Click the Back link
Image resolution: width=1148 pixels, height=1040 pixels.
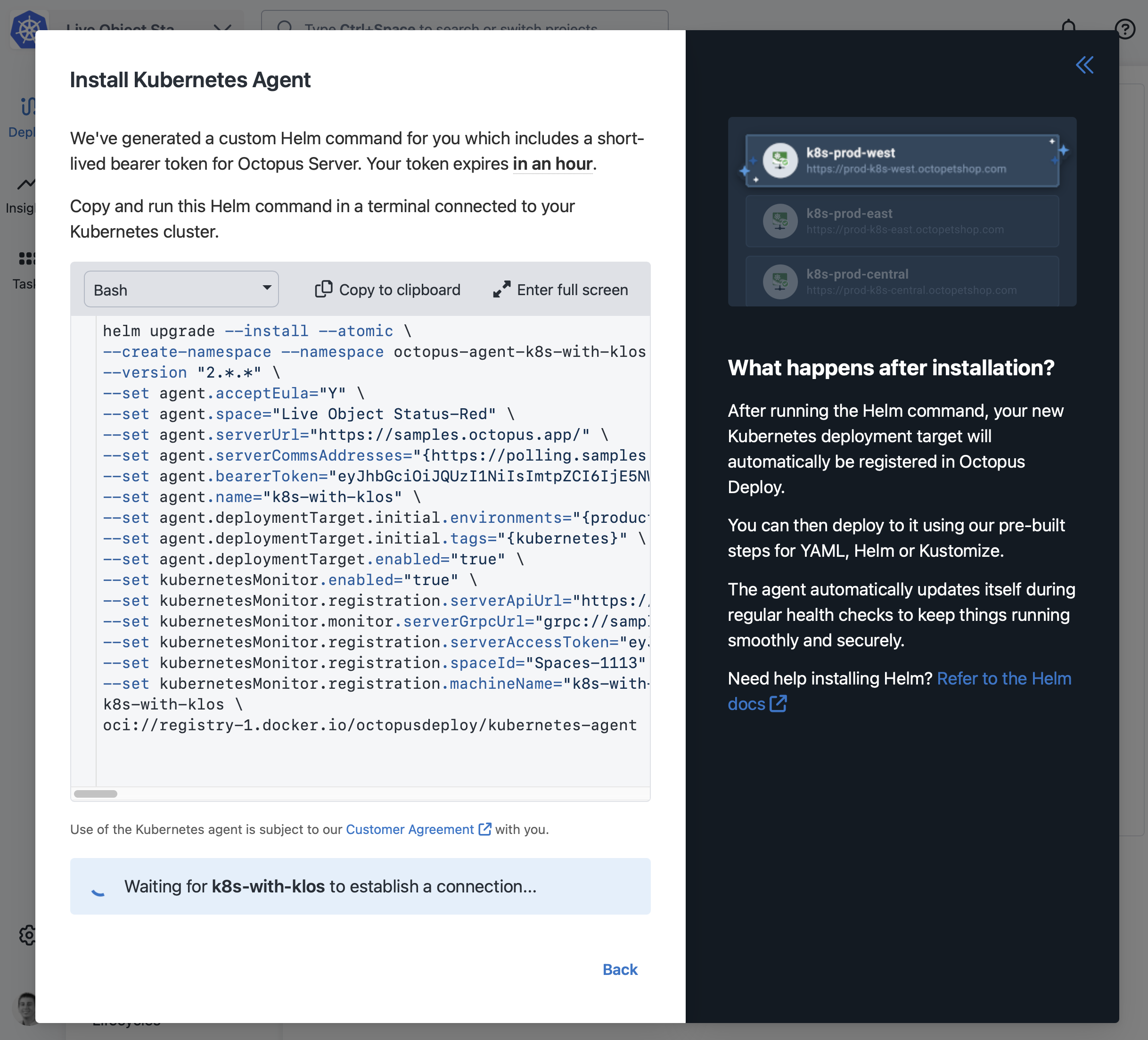[x=620, y=969]
